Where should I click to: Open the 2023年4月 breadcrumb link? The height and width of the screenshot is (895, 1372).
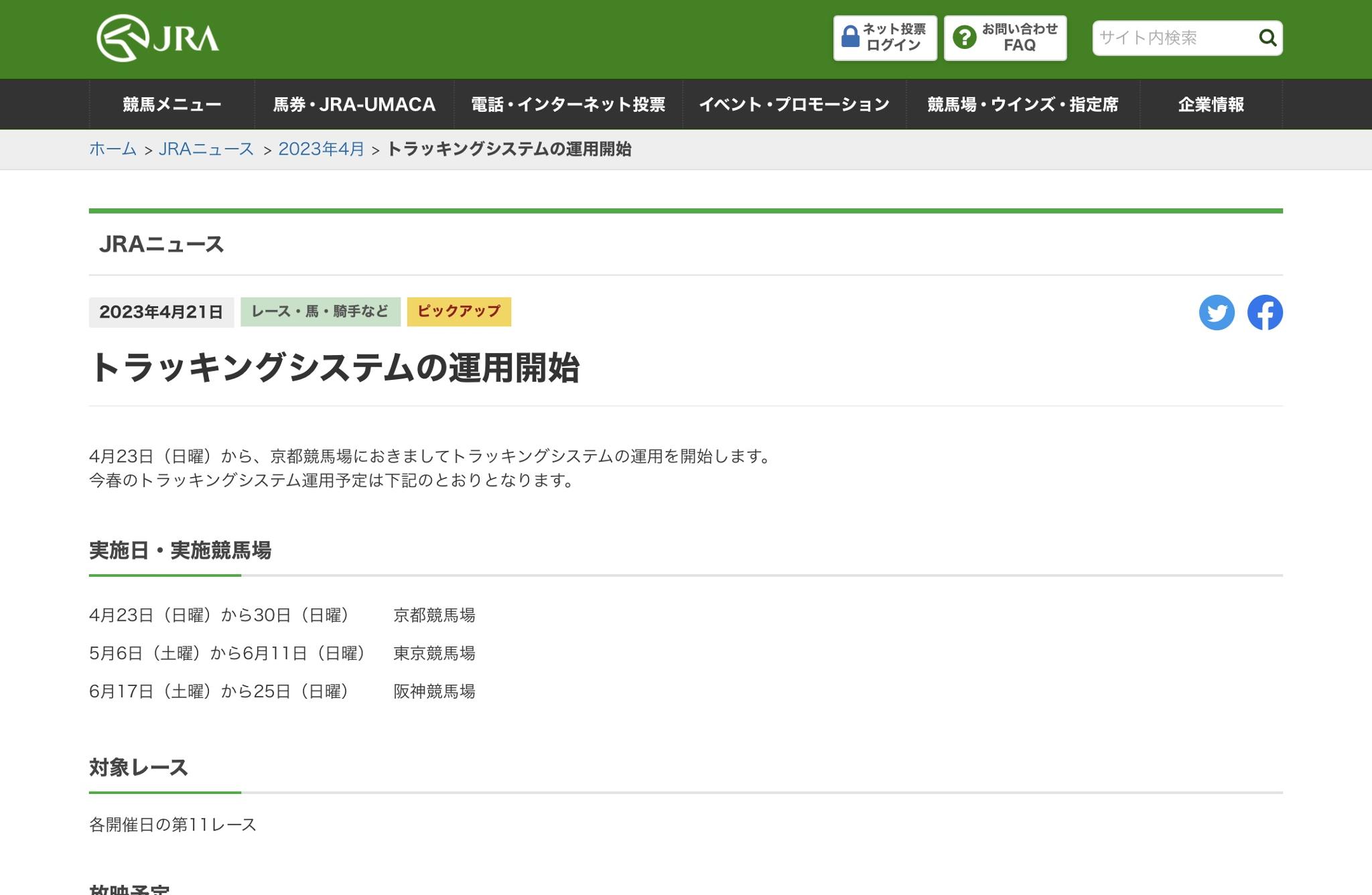click(x=321, y=149)
